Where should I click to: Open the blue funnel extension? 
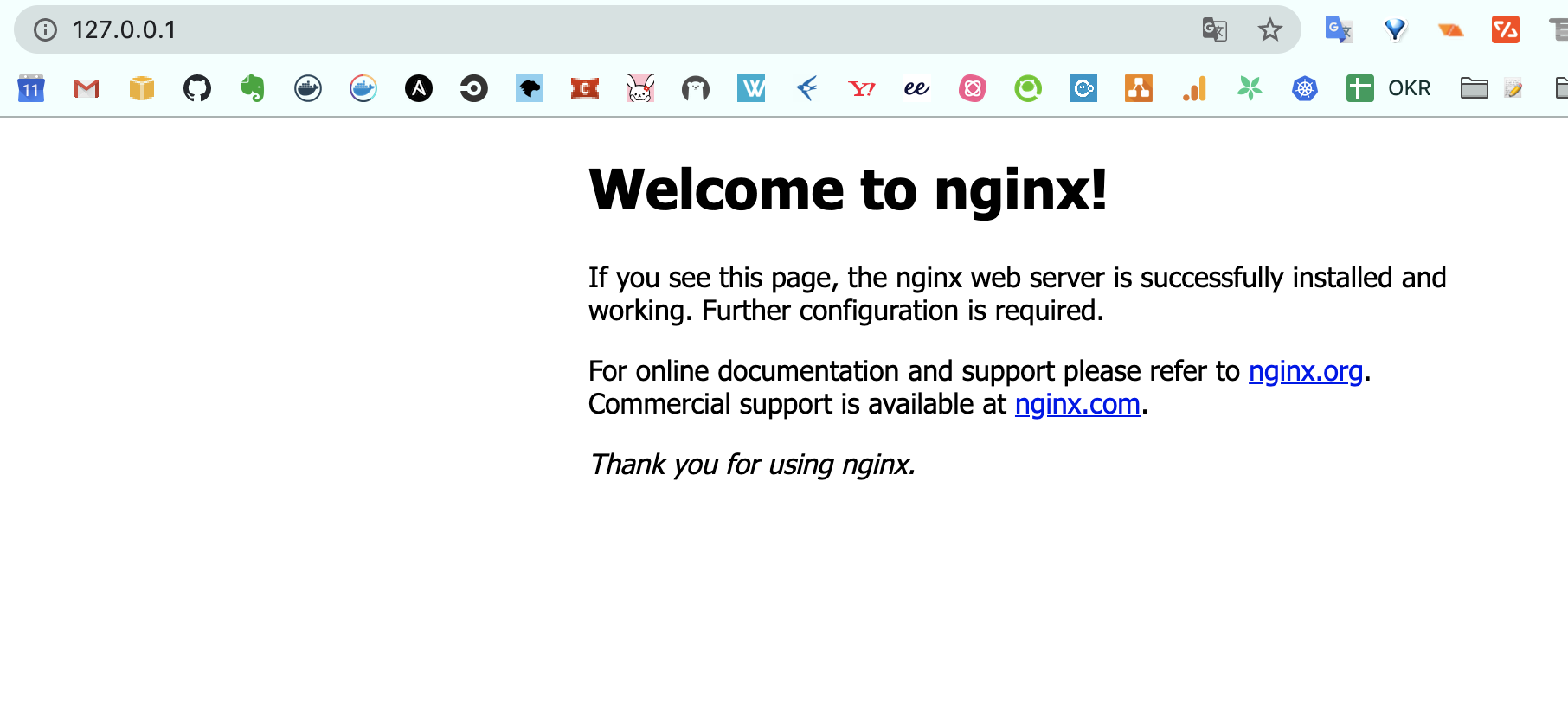[x=1395, y=30]
